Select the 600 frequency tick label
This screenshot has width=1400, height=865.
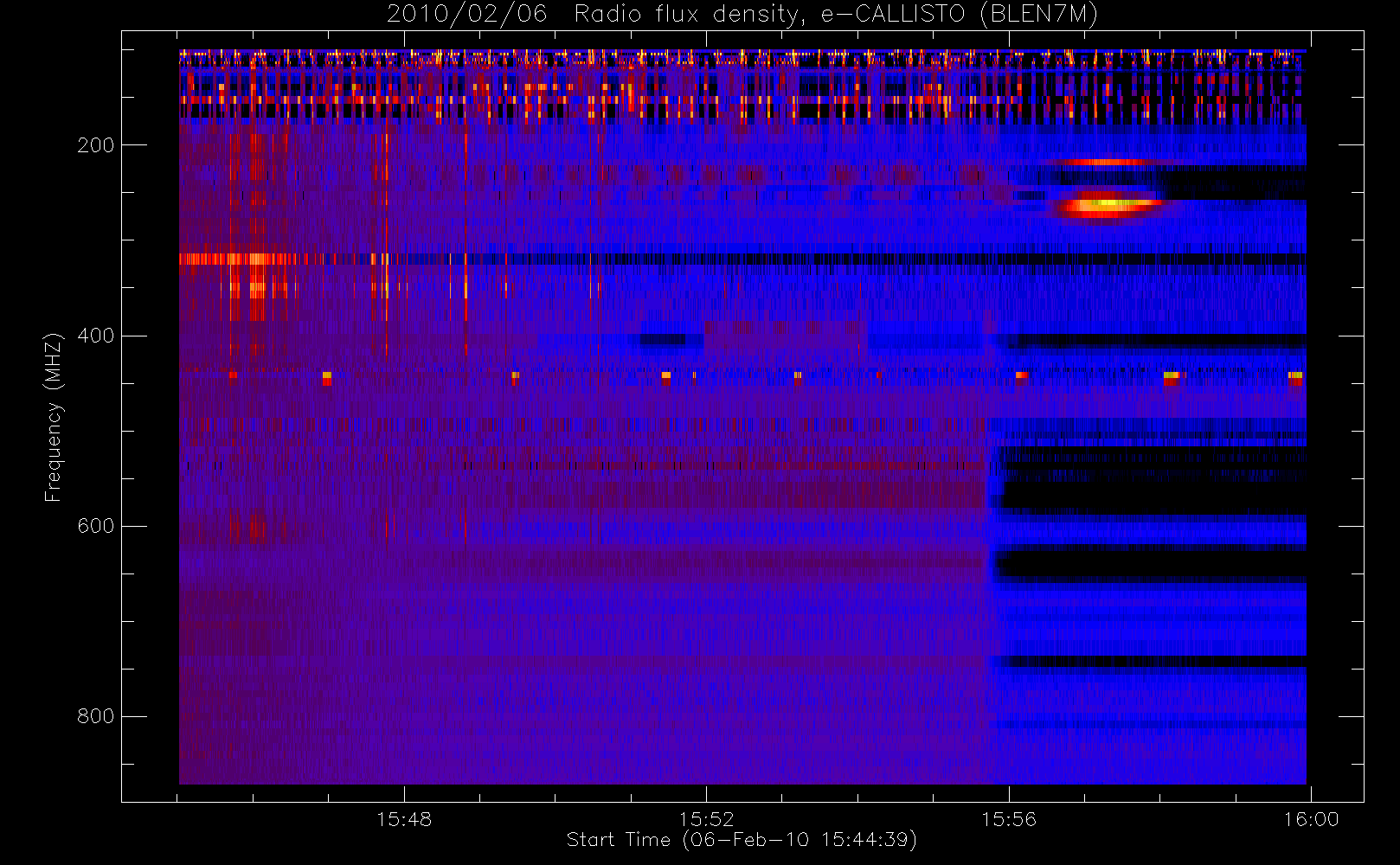click(x=95, y=526)
